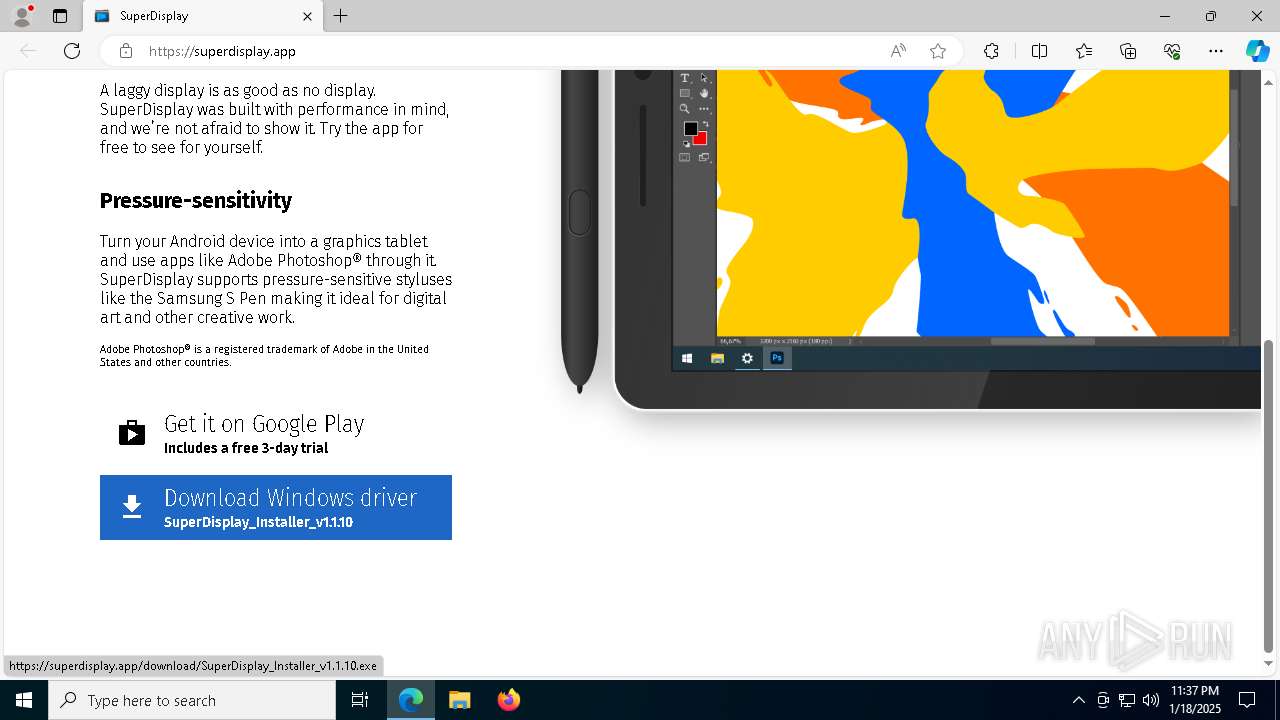The width and height of the screenshot is (1280, 720).
Task: Select the SuperDisplay browser tab
Action: [203, 16]
